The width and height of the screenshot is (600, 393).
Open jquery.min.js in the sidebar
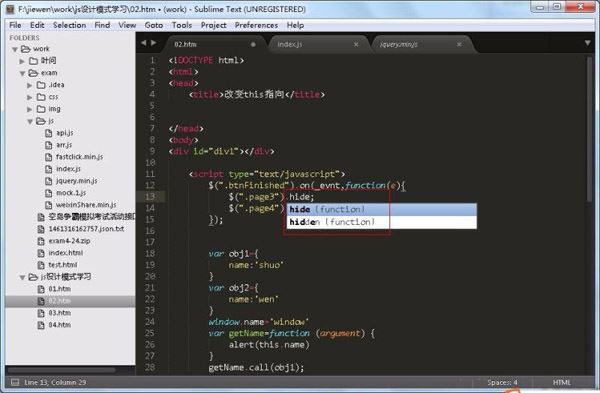tap(77, 181)
